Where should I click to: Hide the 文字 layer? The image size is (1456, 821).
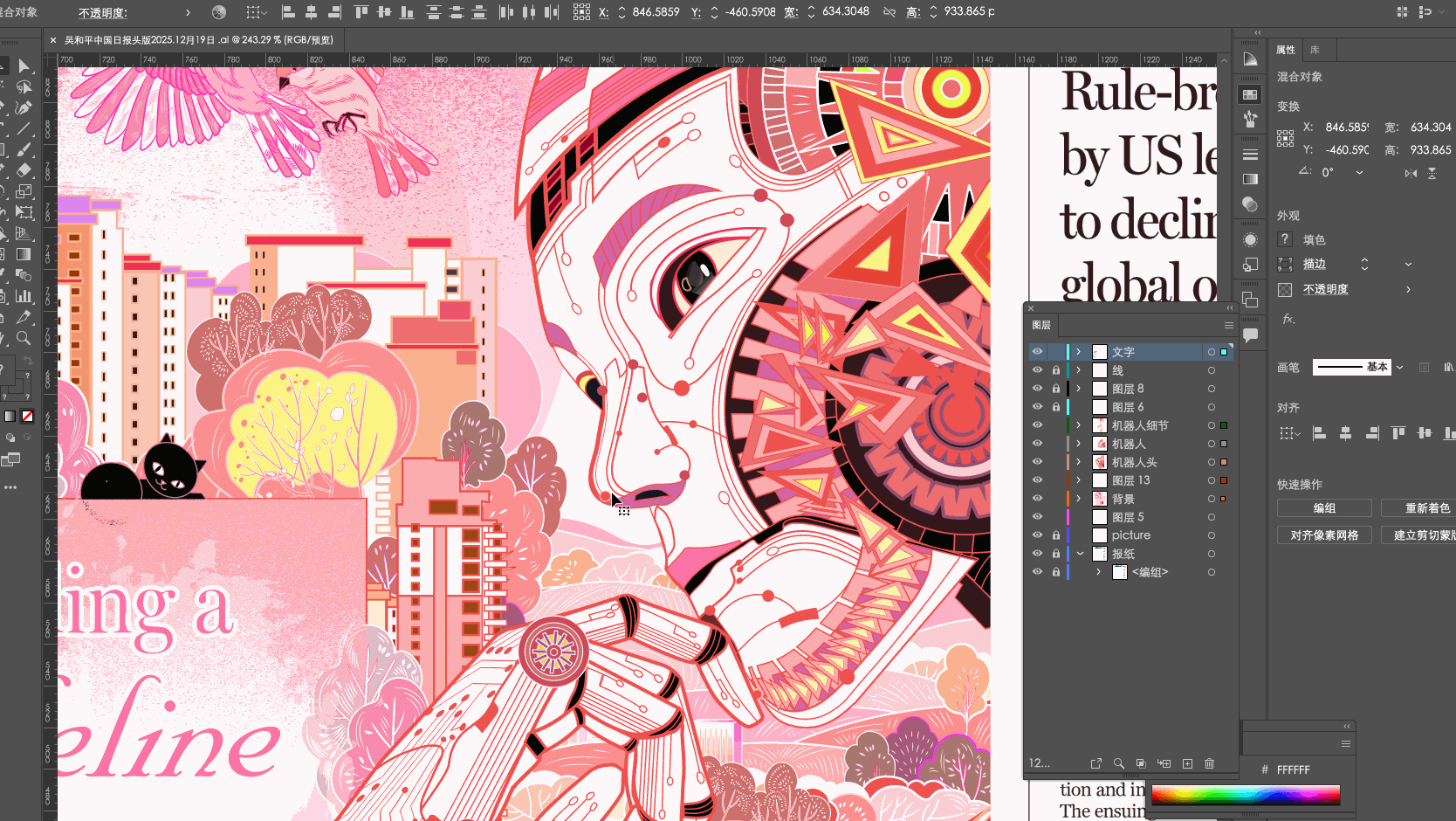(1037, 352)
